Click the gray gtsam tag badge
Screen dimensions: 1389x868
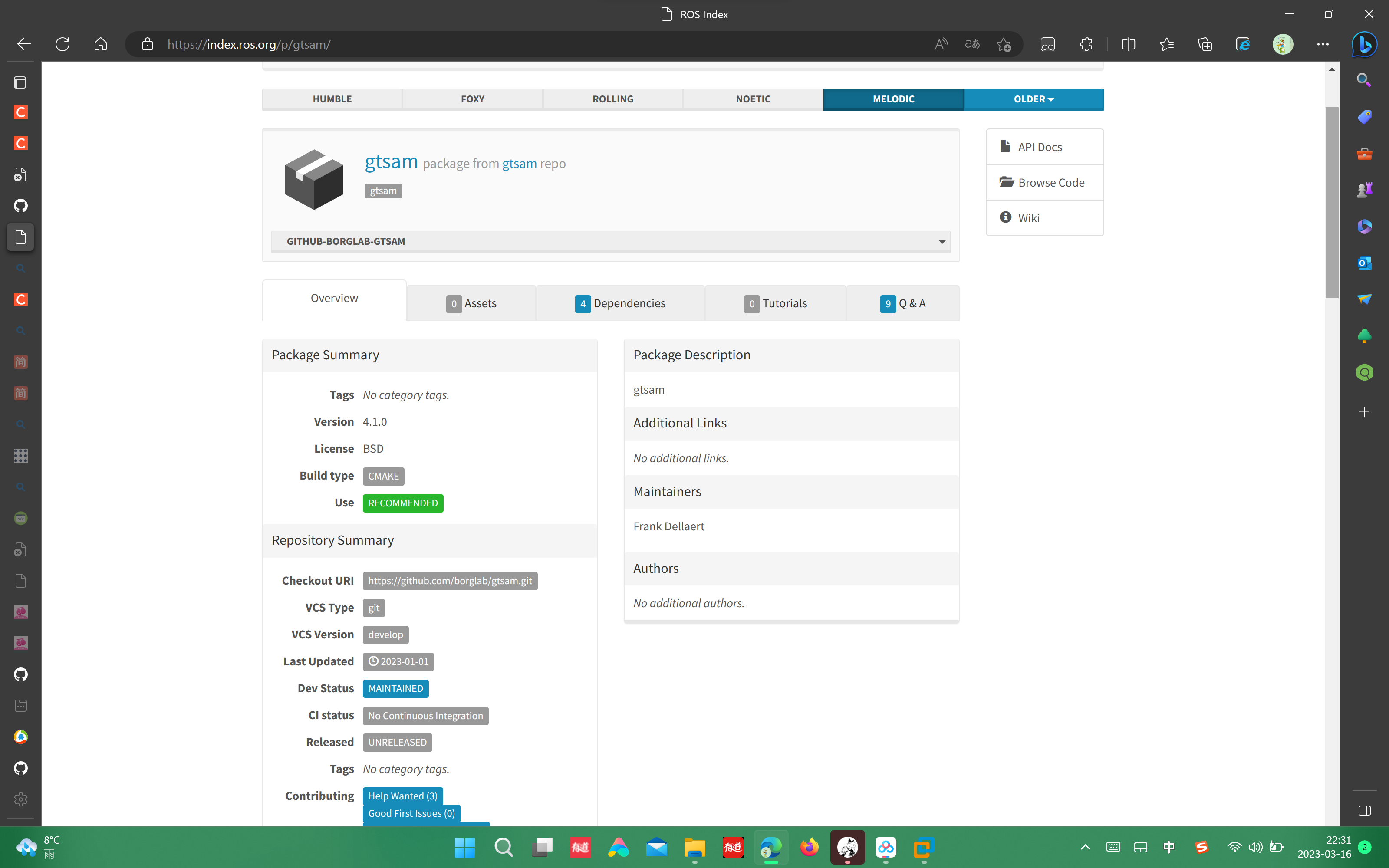point(383,191)
